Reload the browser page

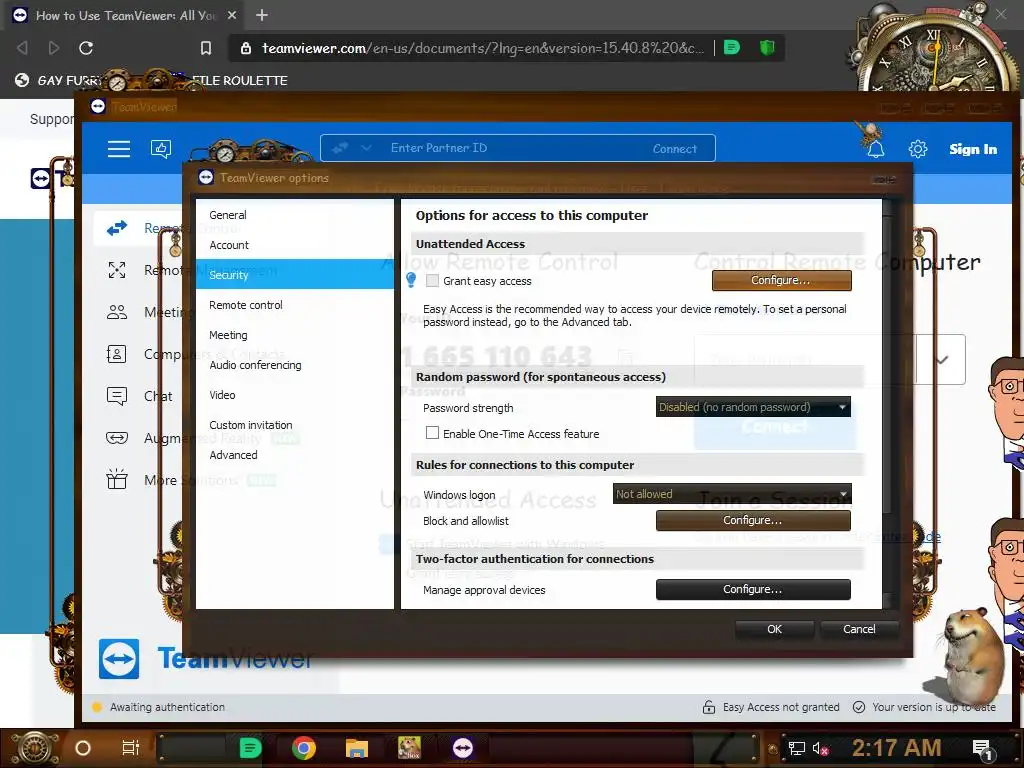[x=86, y=48]
